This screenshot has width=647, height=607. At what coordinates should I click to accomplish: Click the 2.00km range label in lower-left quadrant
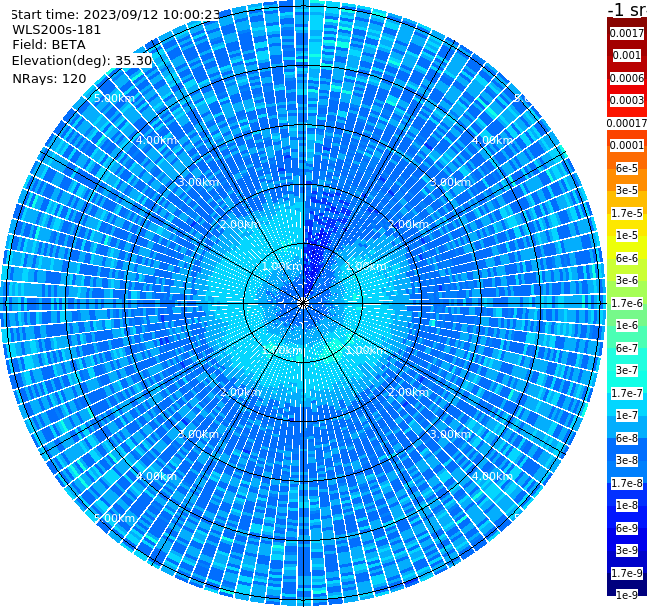point(241,392)
